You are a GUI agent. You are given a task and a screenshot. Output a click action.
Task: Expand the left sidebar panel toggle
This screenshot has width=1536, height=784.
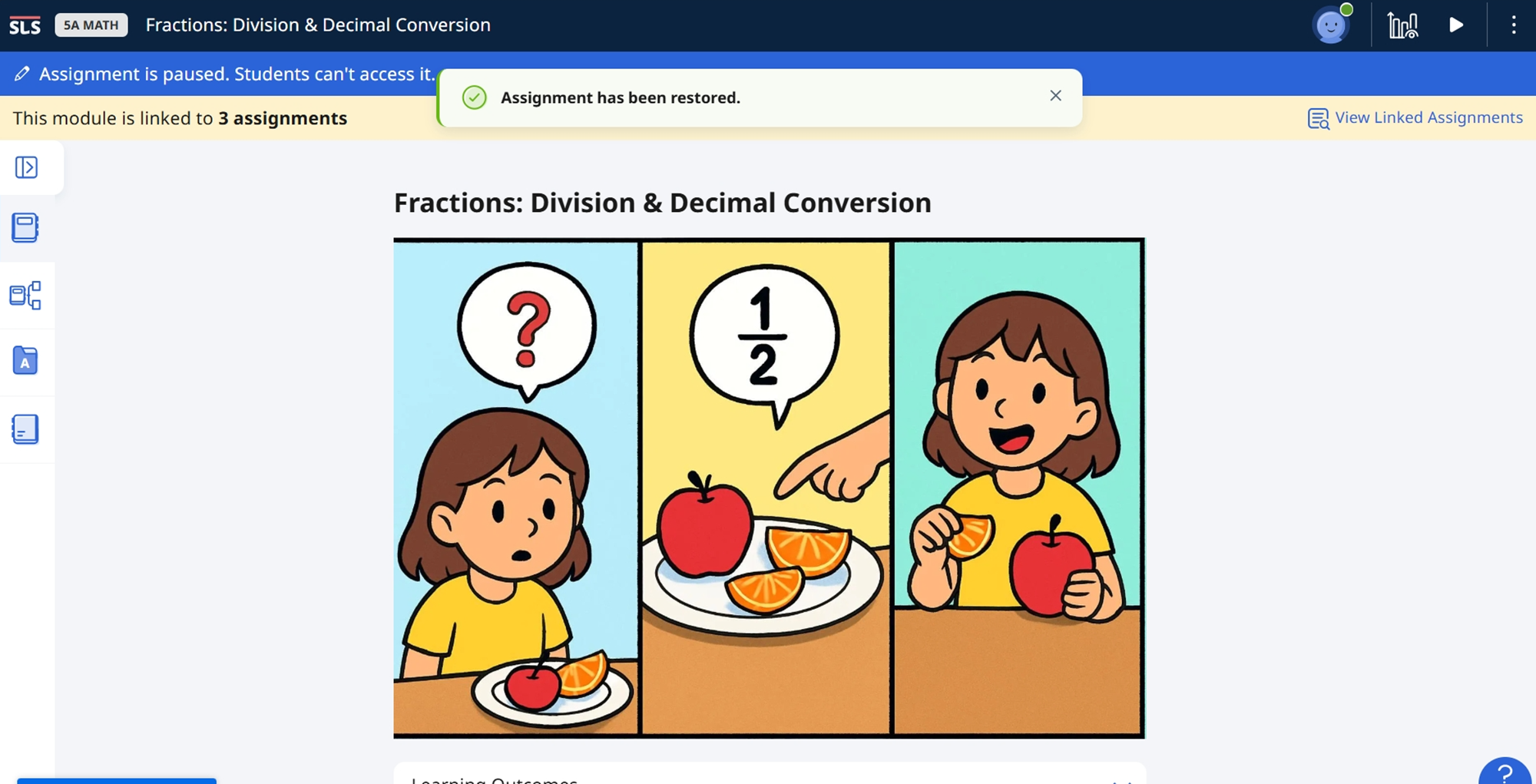[26, 167]
